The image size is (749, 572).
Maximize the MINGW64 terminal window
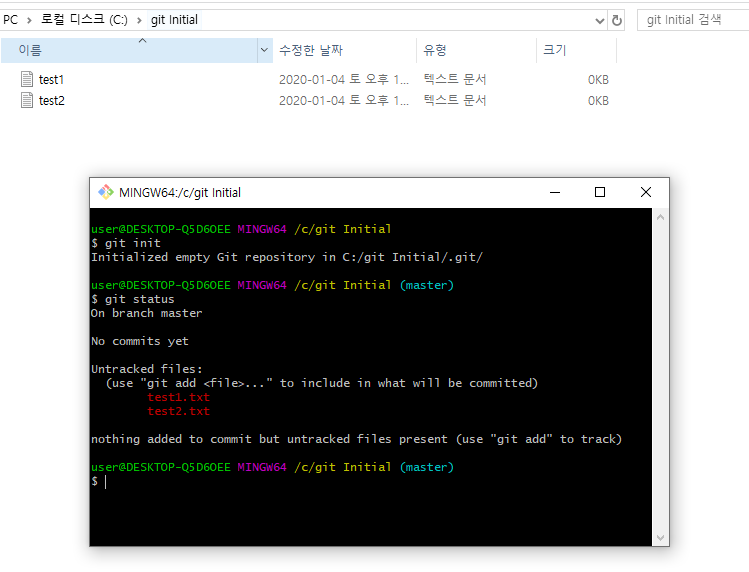600,192
